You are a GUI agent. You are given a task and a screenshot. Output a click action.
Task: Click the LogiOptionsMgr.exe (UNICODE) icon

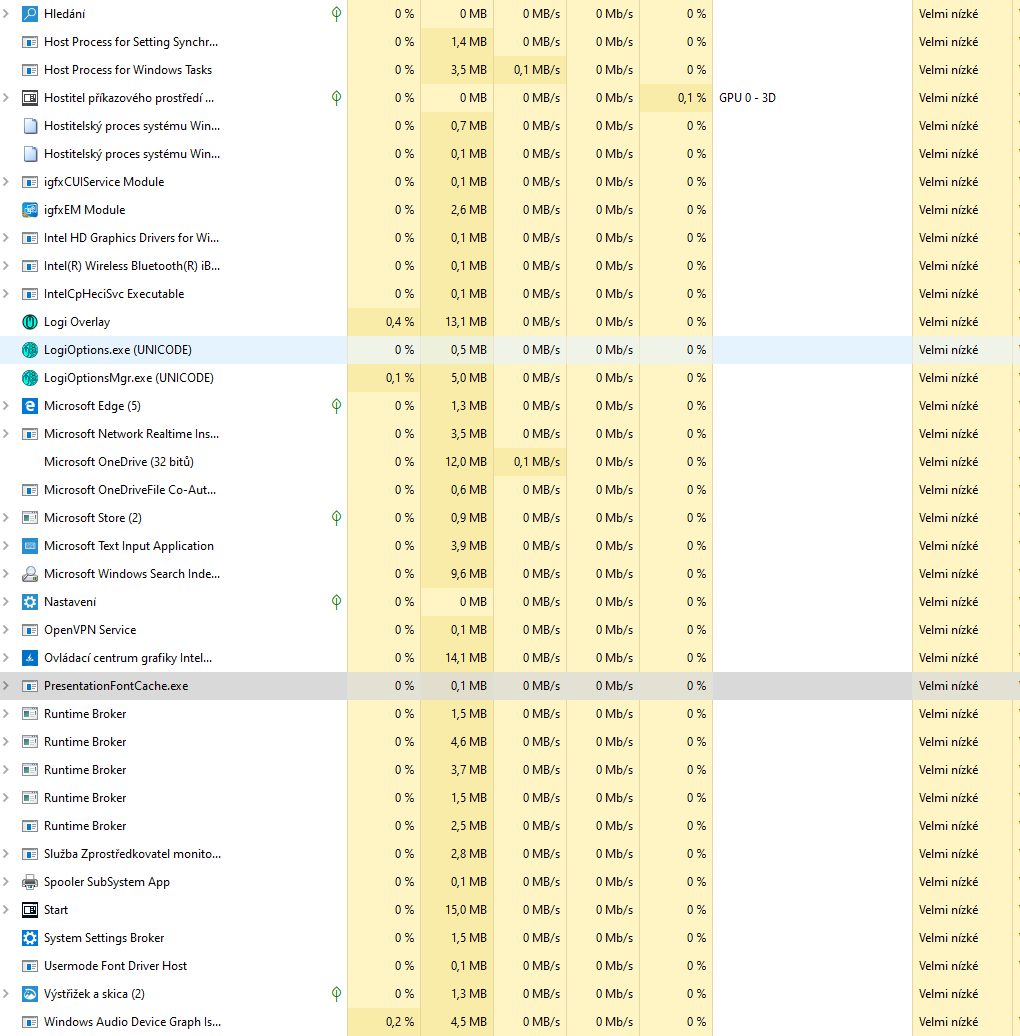30,378
